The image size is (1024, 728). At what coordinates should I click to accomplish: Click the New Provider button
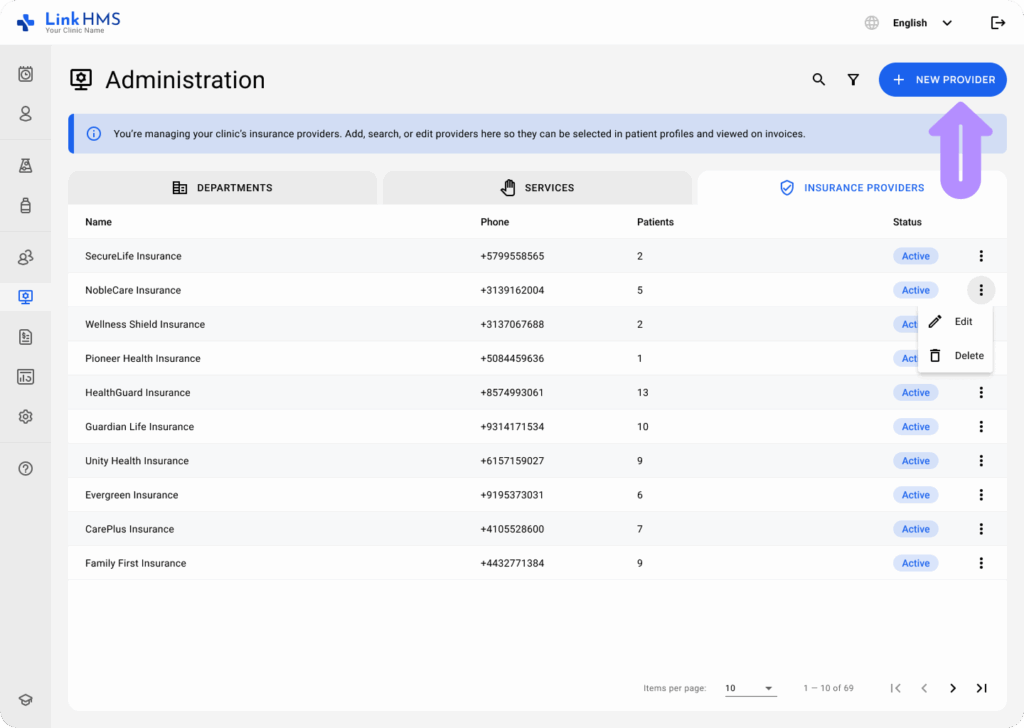pos(942,80)
